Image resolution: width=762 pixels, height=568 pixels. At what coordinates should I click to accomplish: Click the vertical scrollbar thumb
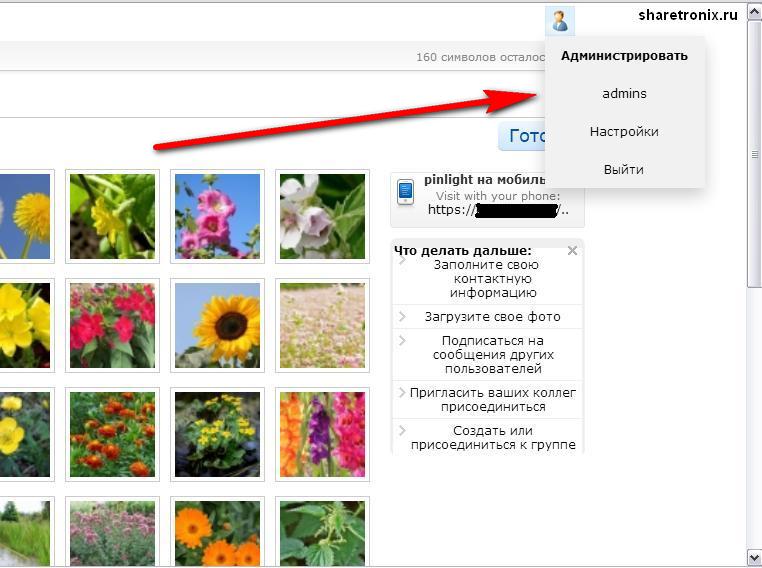[x=754, y=154]
